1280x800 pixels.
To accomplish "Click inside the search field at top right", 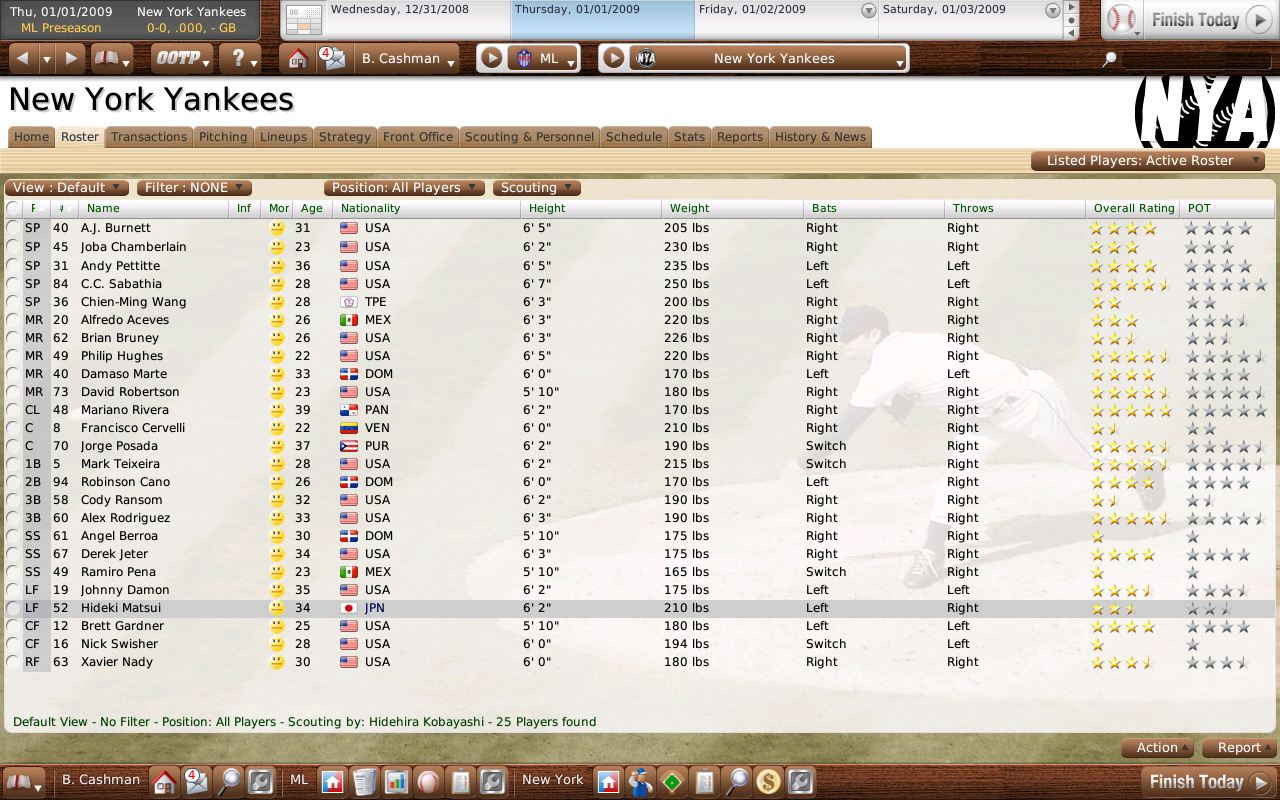I will (x=1195, y=60).
